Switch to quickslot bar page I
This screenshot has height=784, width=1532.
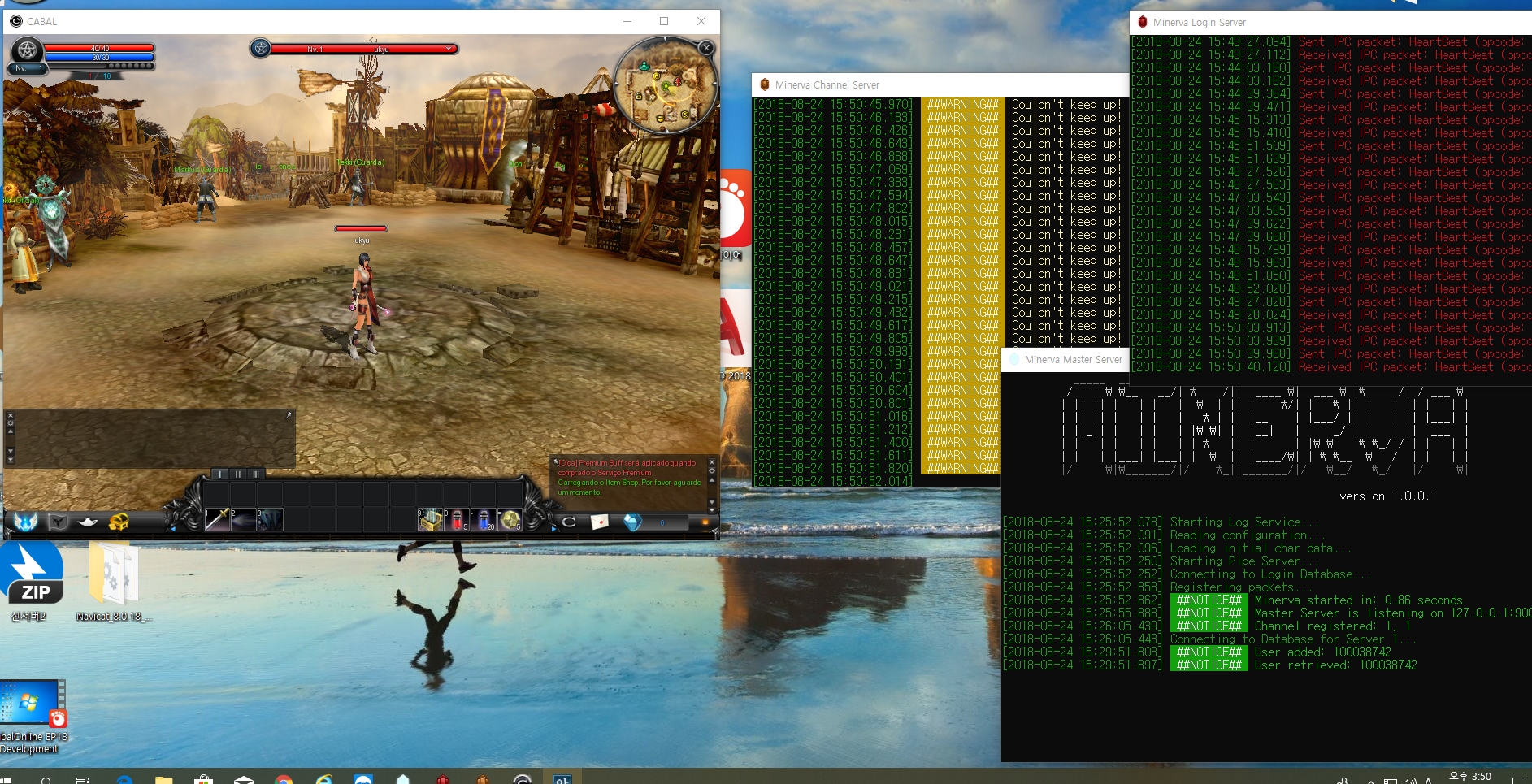tap(220, 474)
